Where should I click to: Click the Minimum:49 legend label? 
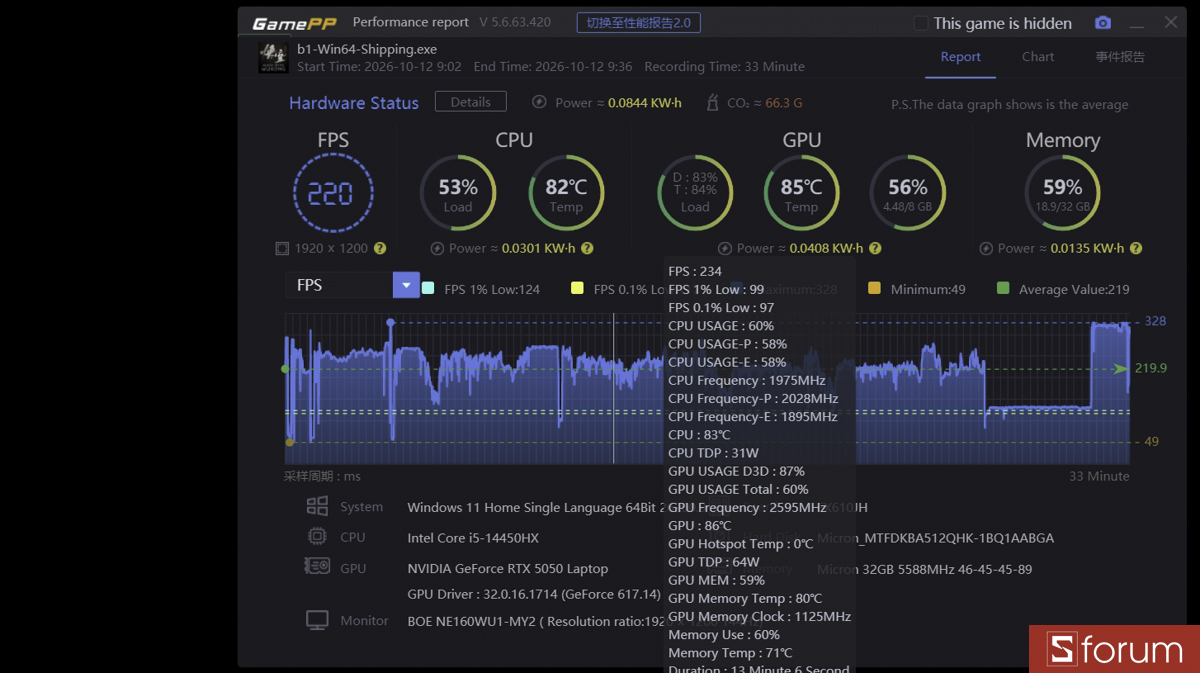928,289
